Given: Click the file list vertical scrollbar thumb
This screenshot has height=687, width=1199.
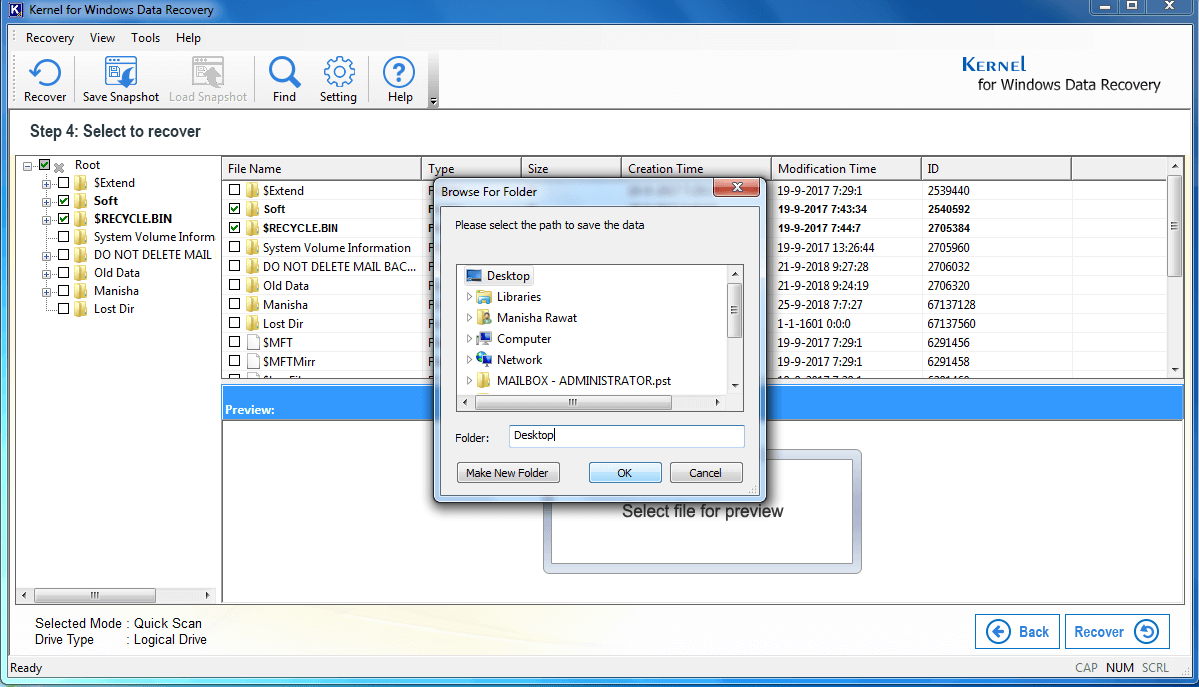Looking at the screenshot, I should (x=1175, y=226).
